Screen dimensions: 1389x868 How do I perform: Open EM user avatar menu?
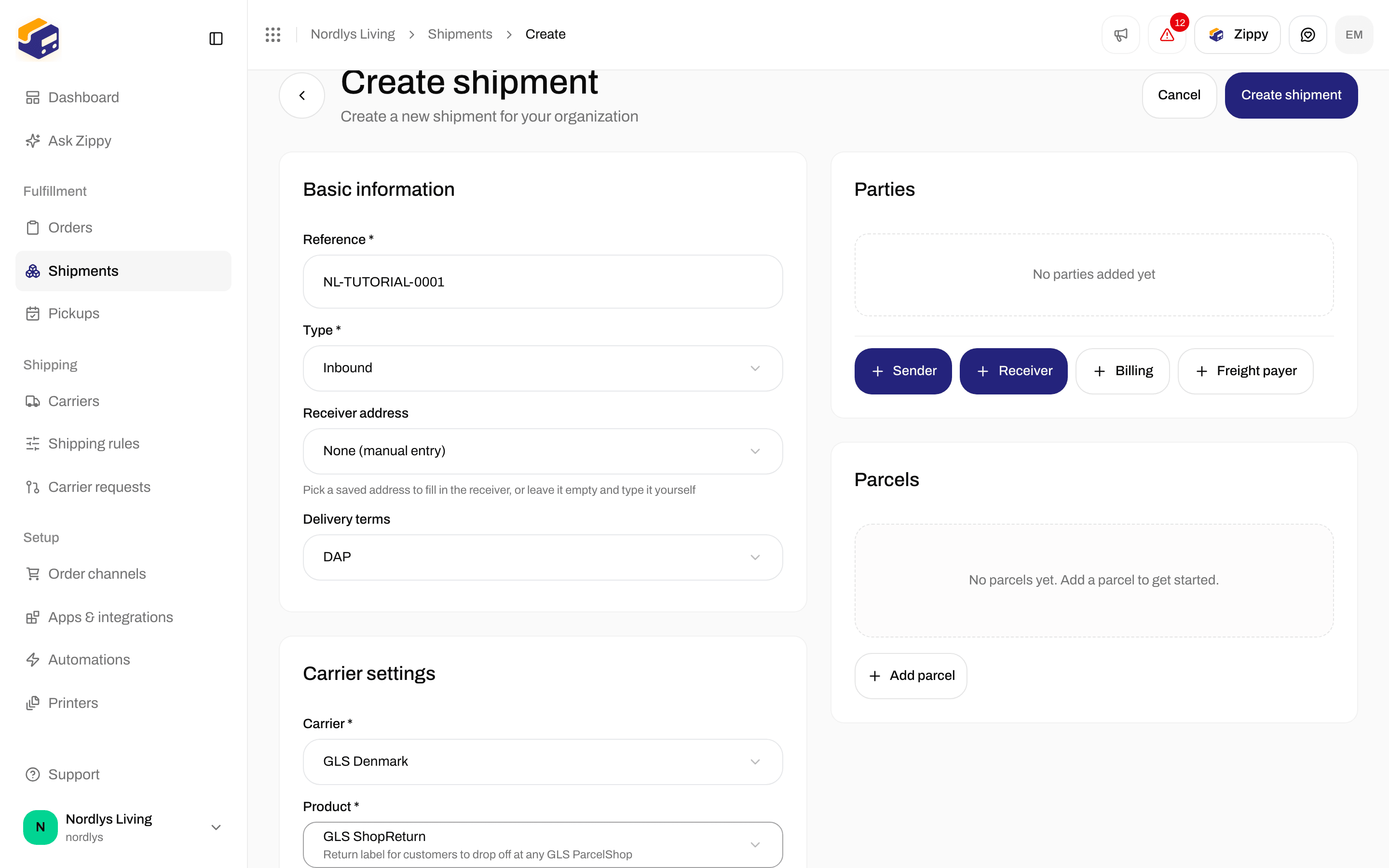pyautogui.click(x=1354, y=34)
